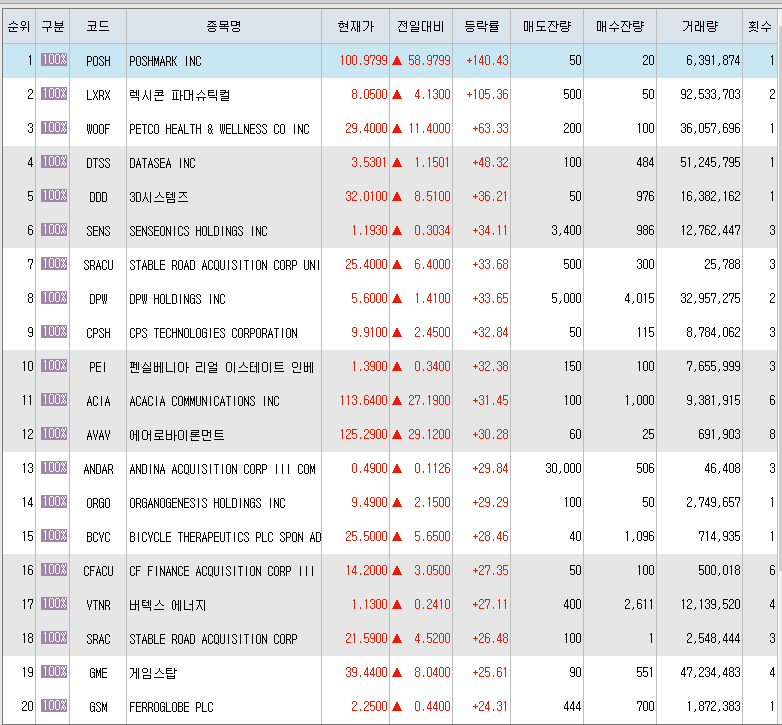Select the 렉시콘 파마슈틱컬 stock name
The height and width of the screenshot is (725, 782).
(x=180, y=95)
